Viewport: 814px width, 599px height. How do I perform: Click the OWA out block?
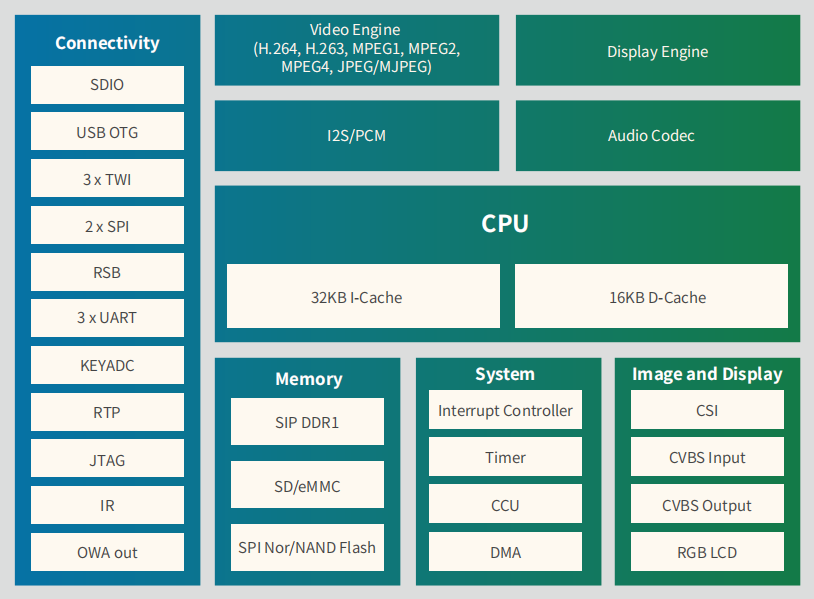(107, 552)
